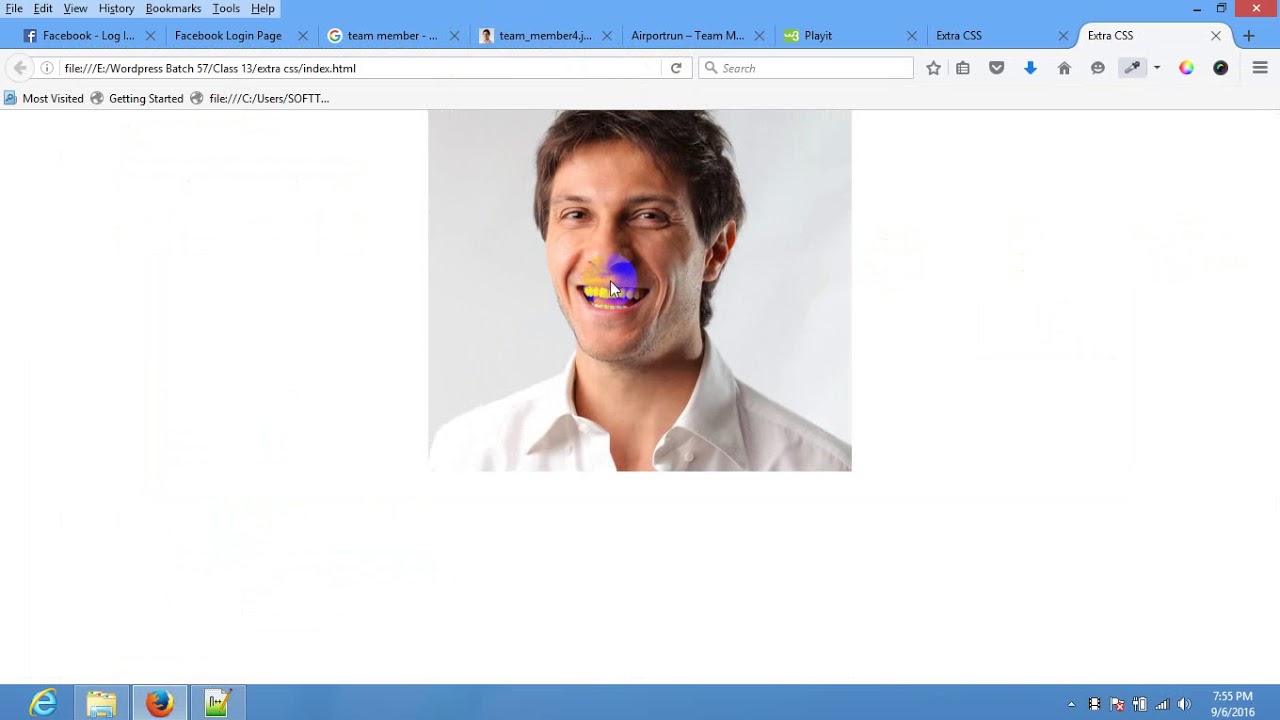Open the File menu
Image resolution: width=1280 pixels, height=720 pixels.
coord(14,8)
